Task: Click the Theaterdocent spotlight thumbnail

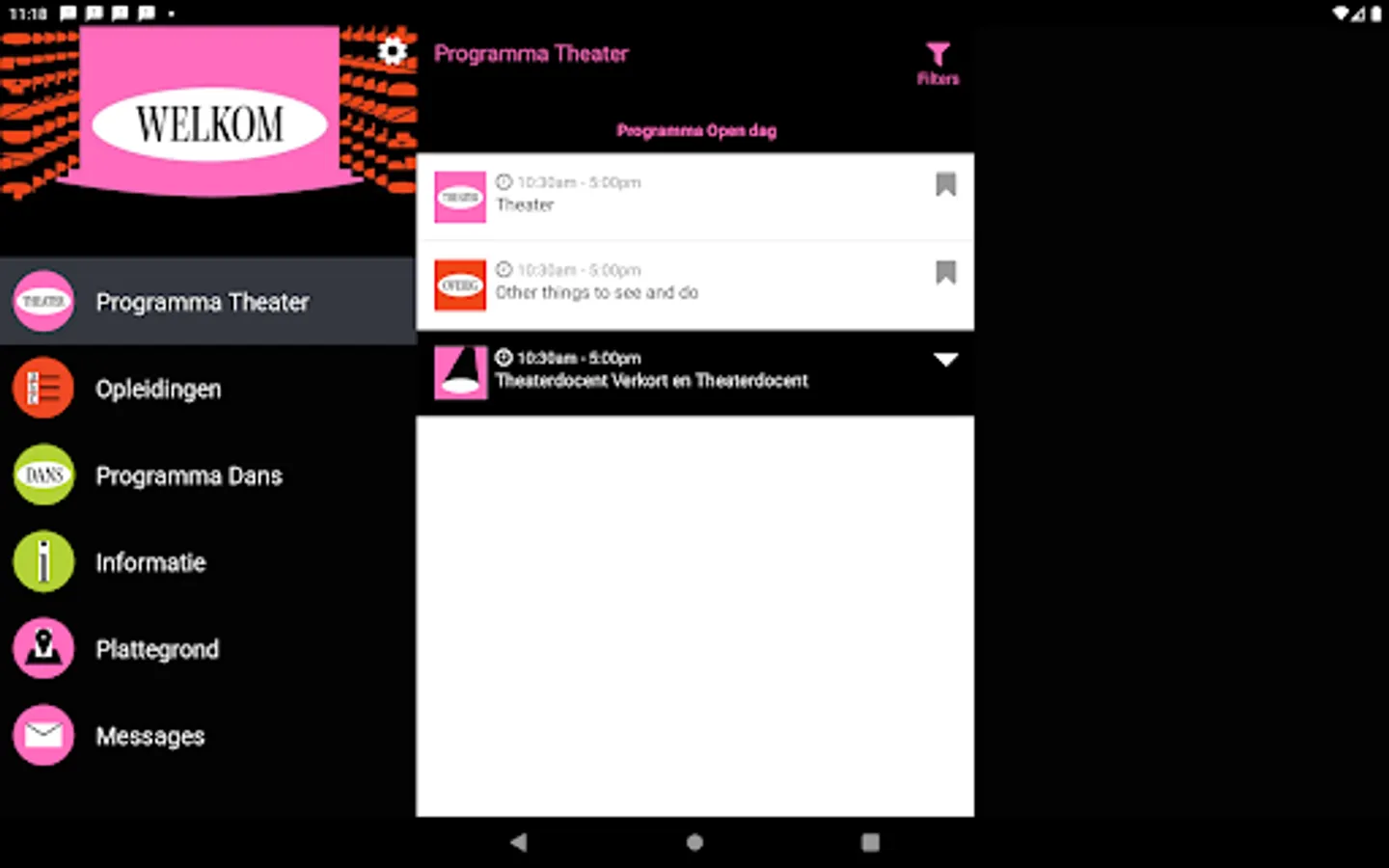Action: tap(460, 372)
